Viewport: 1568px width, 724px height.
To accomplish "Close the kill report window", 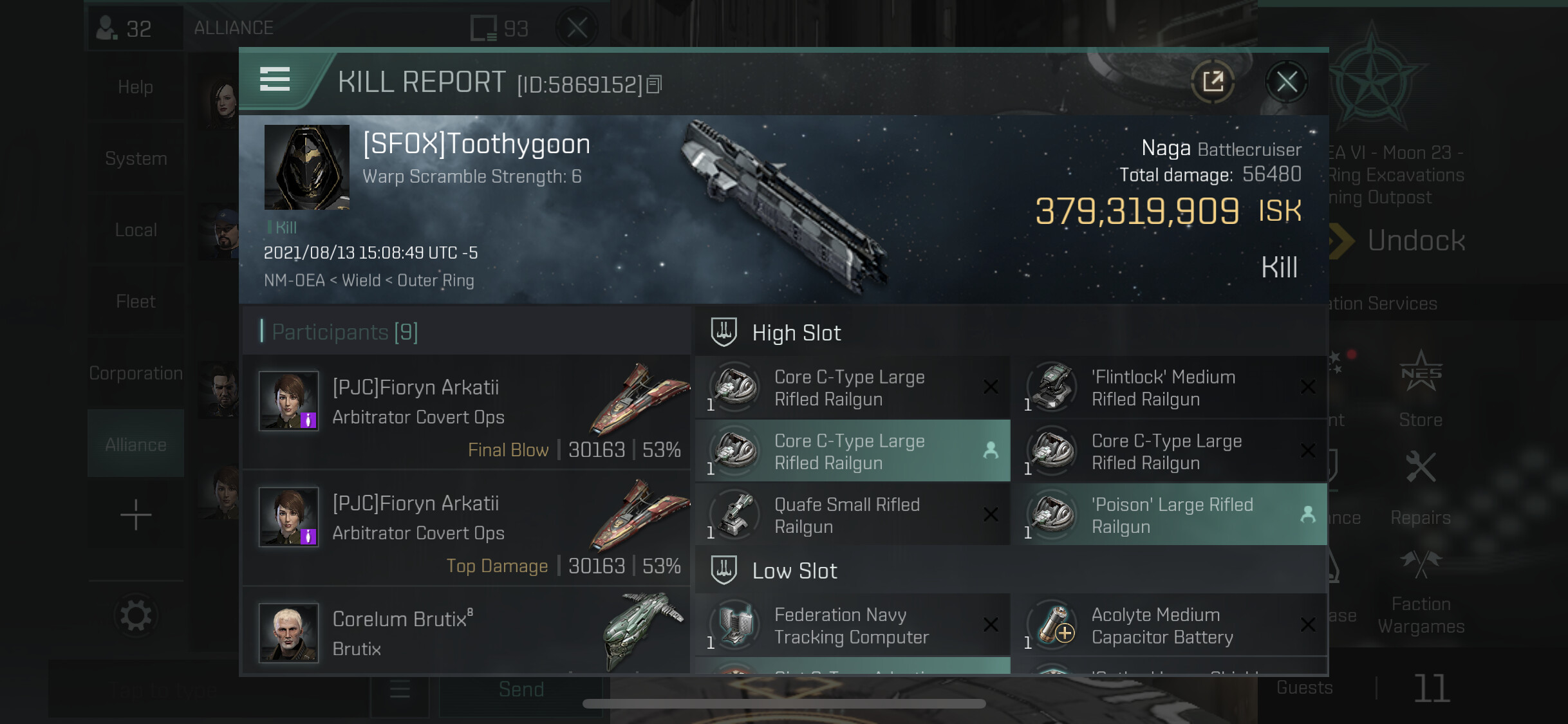I will pos(1286,82).
